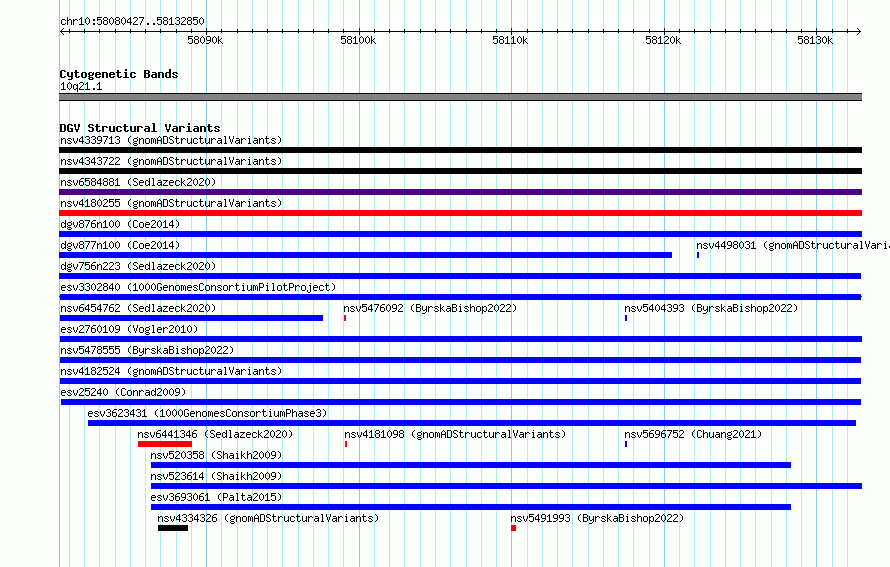
Task: Open the nsv5404393 ByrskaBishop2022 label
Action: pyautogui.click(x=711, y=308)
